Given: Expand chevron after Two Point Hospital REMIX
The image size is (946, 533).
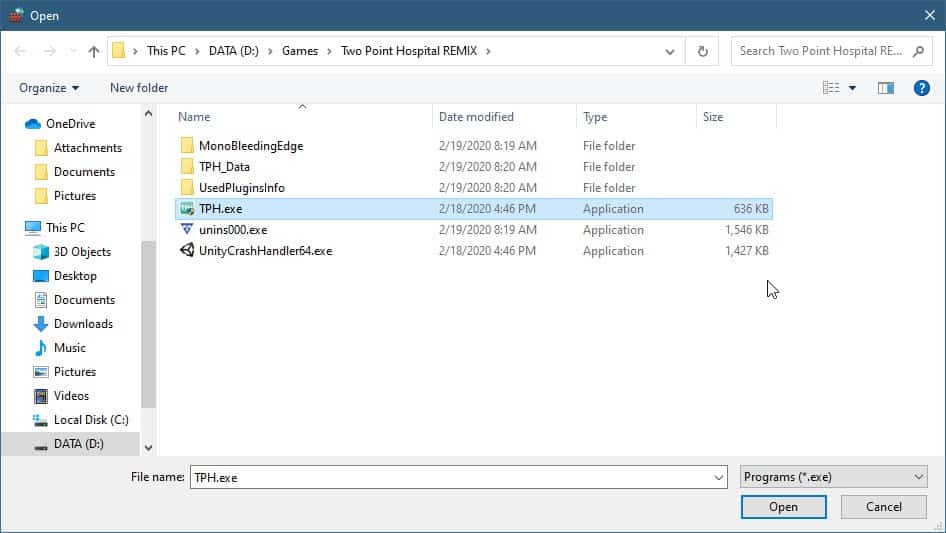Looking at the screenshot, I should [x=487, y=51].
